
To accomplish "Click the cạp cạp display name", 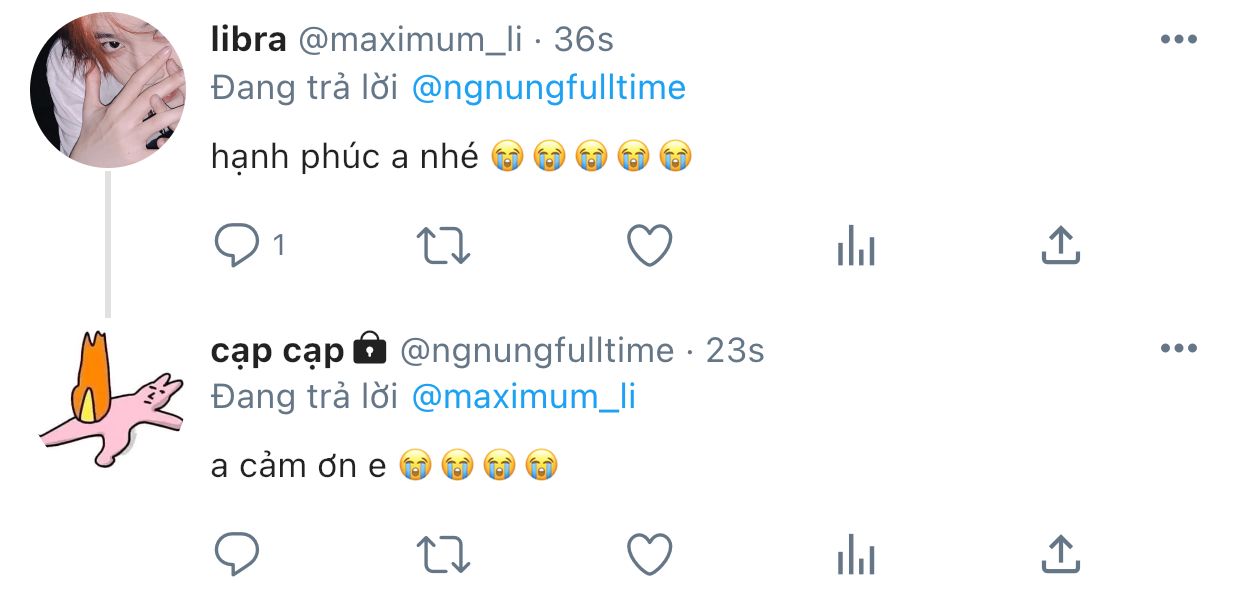I will pyautogui.click(x=277, y=350).
